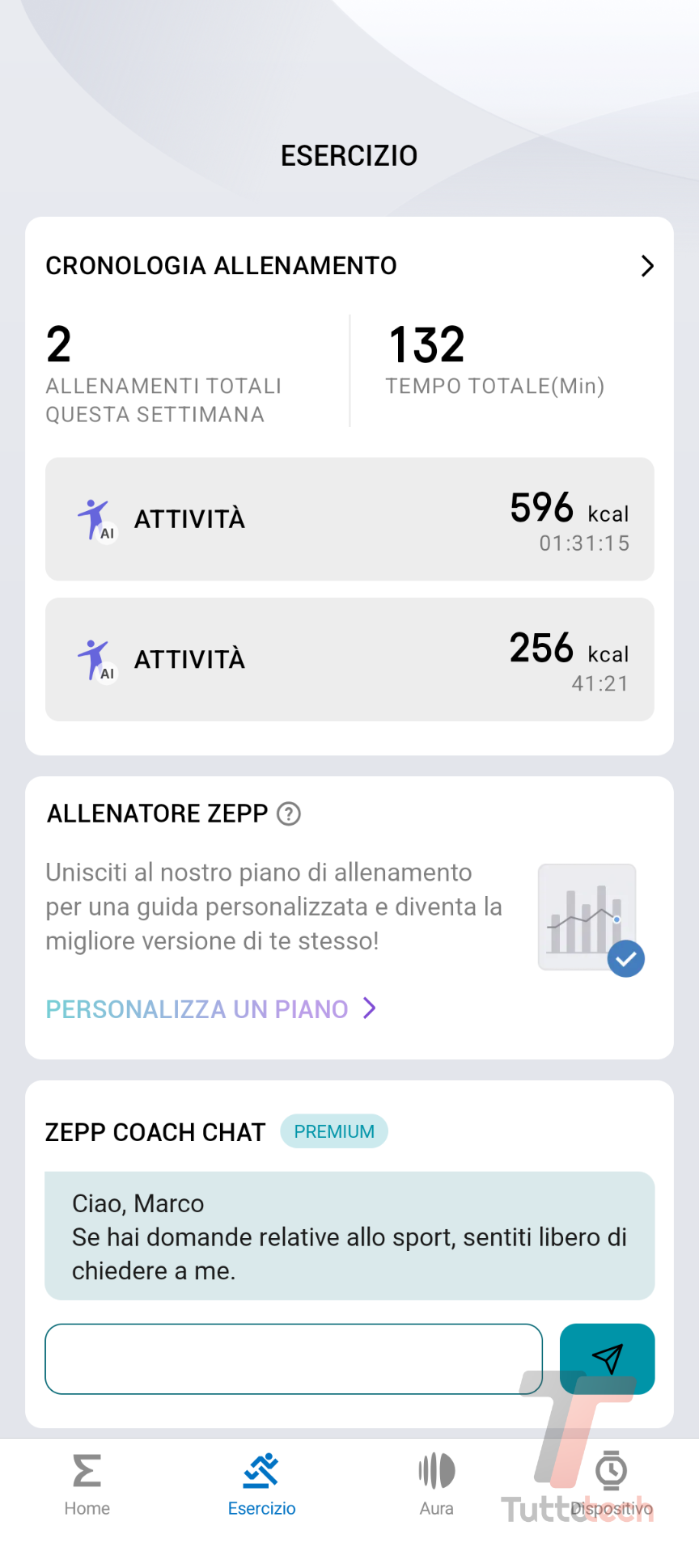Screen dimensions: 699x1568
Task: Open the Dispositivo watch icon
Action: tap(611, 1471)
